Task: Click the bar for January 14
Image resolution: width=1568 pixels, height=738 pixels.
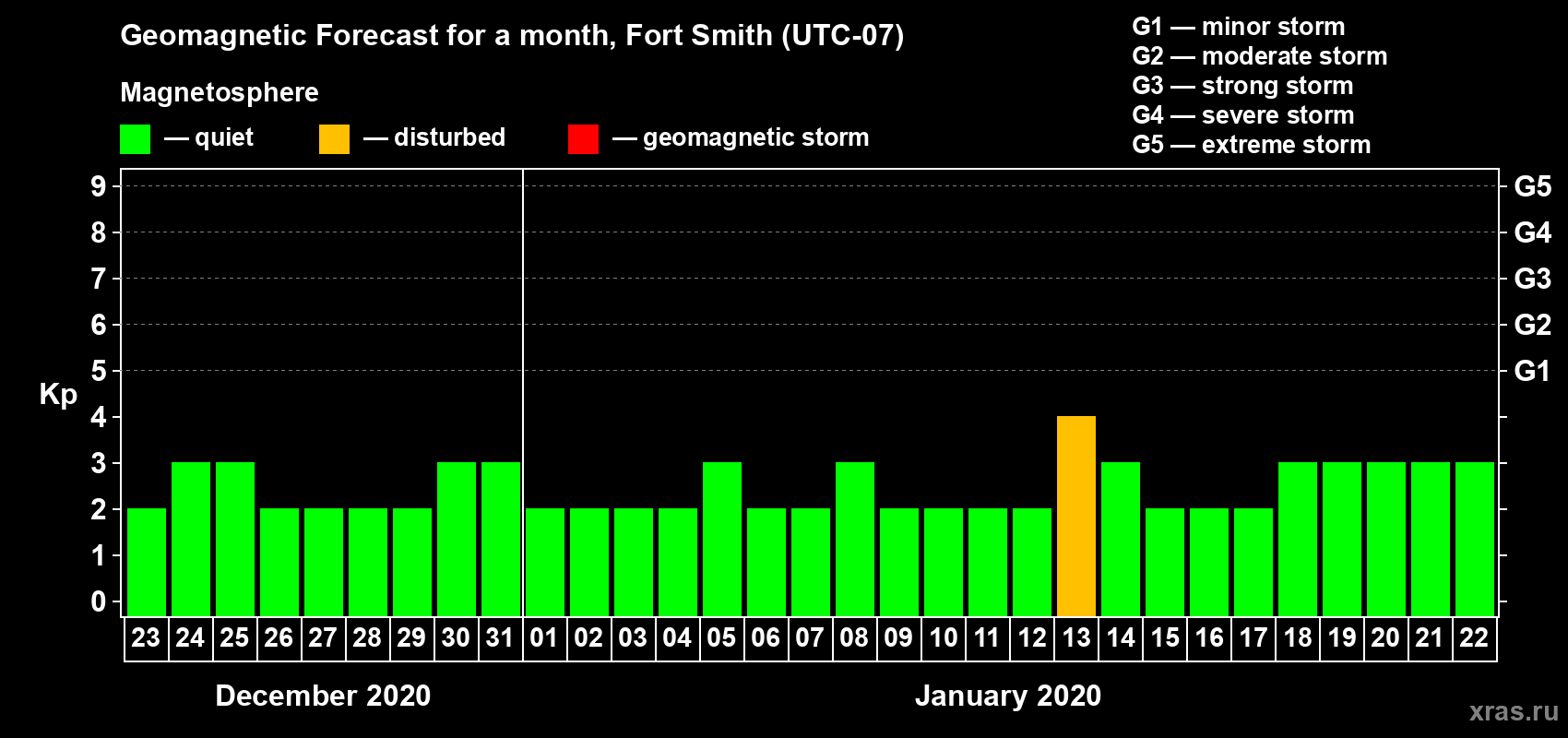Action: [x=1121, y=539]
